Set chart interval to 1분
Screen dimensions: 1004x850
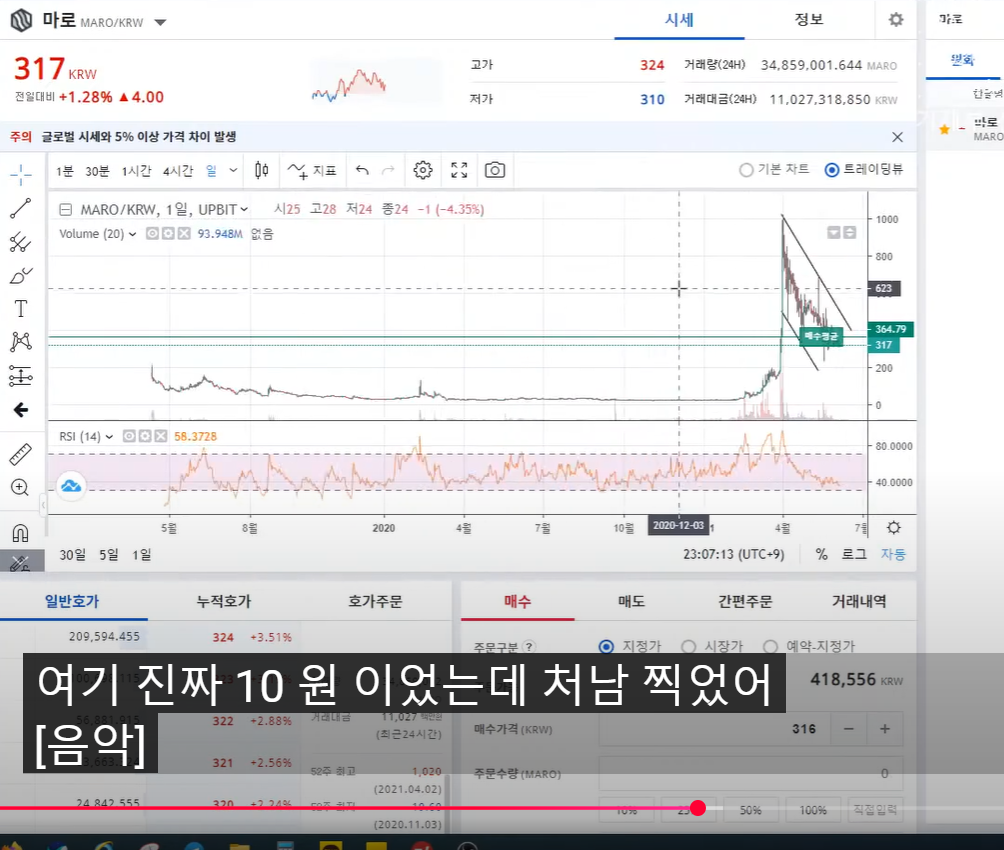65,171
